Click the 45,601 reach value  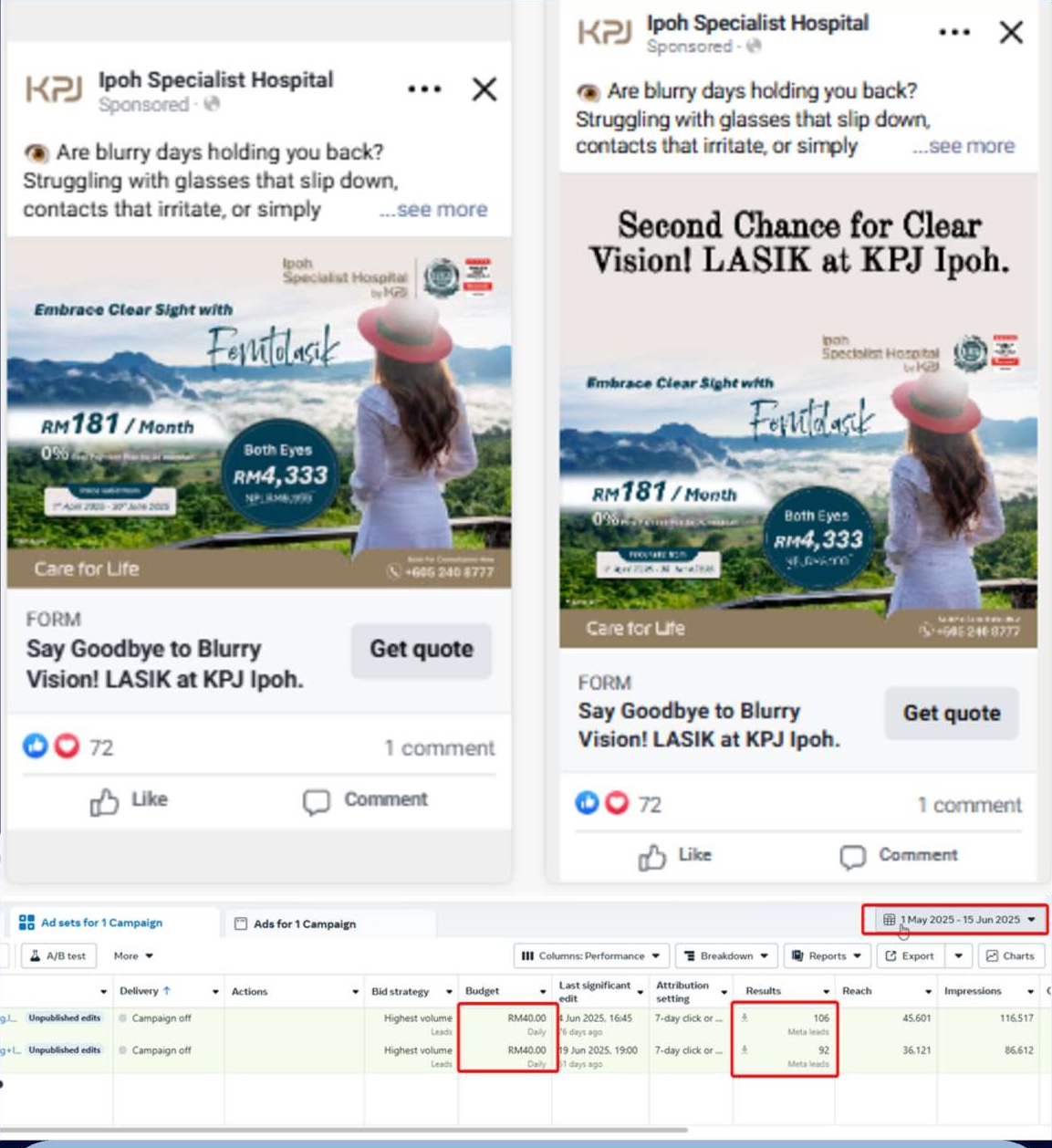point(916,1018)
